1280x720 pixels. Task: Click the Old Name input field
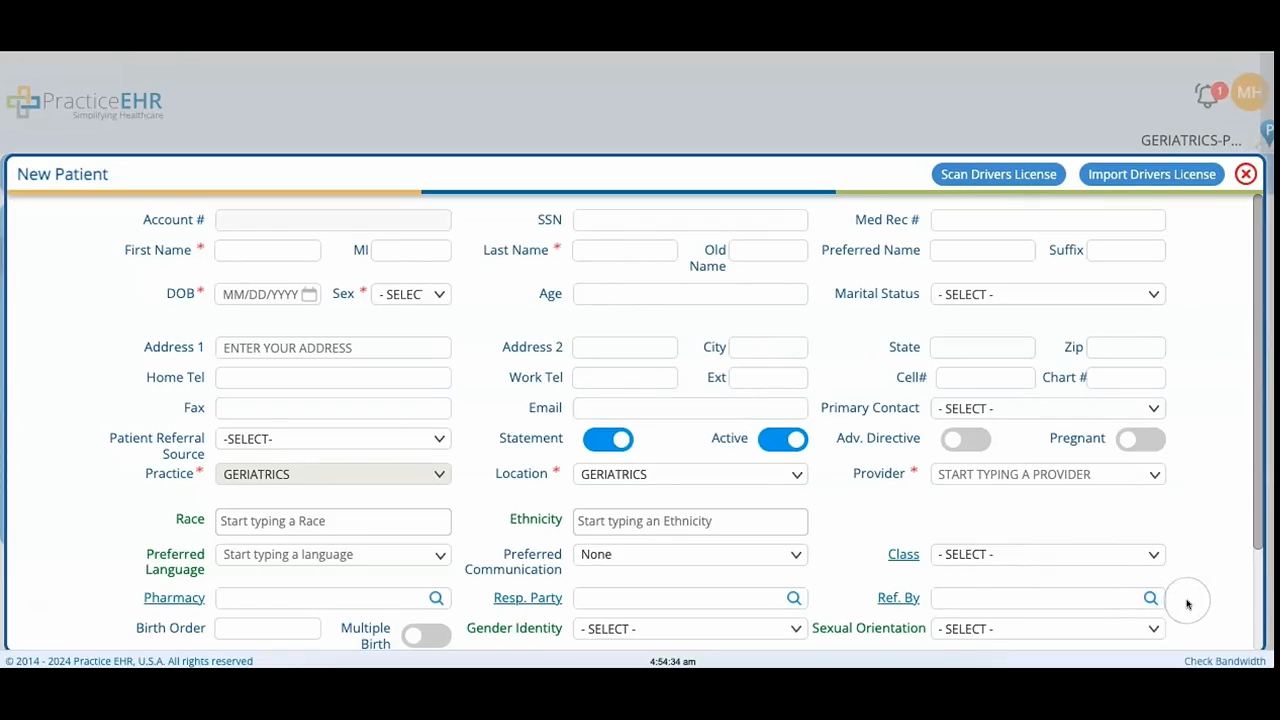tap(768, 250)
